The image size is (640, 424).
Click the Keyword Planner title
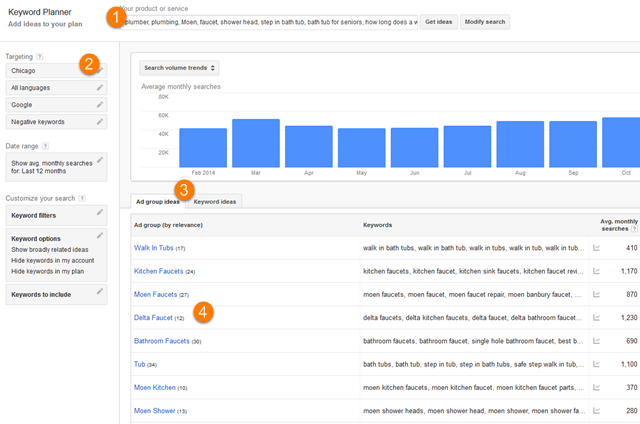[x=40, y=12]
